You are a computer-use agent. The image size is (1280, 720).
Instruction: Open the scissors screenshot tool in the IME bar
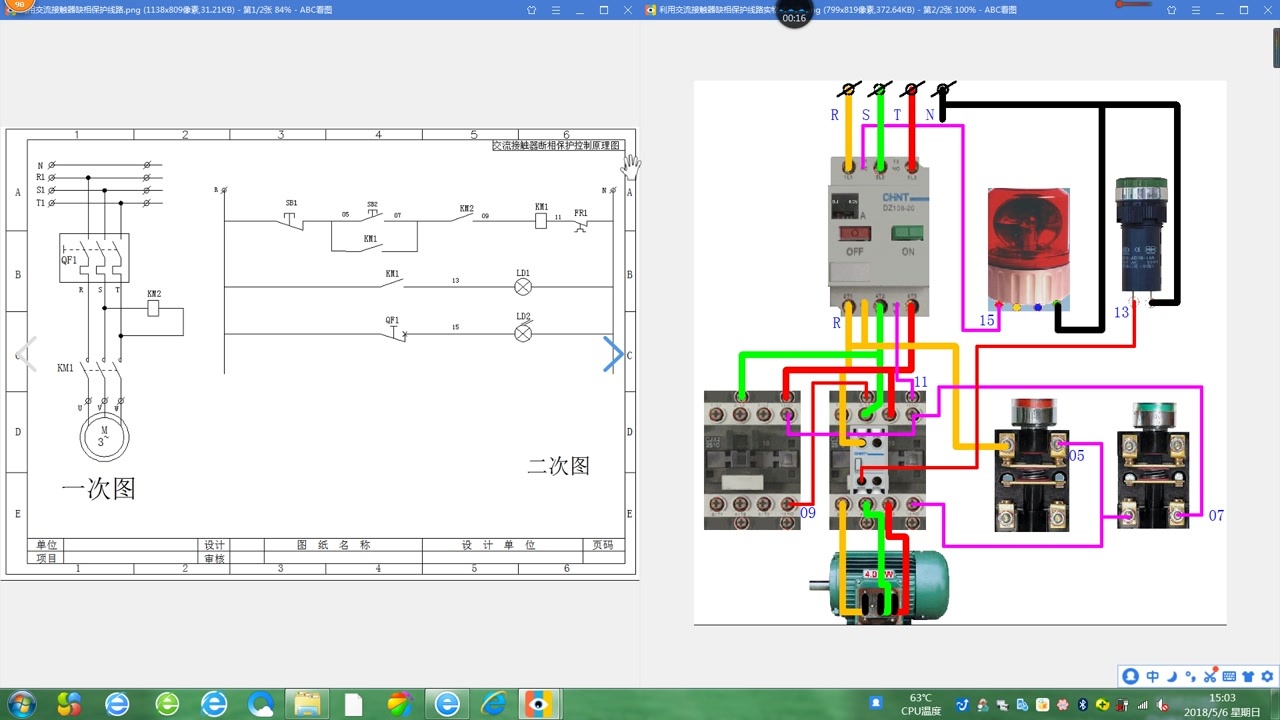click(x=1210, y=676)
